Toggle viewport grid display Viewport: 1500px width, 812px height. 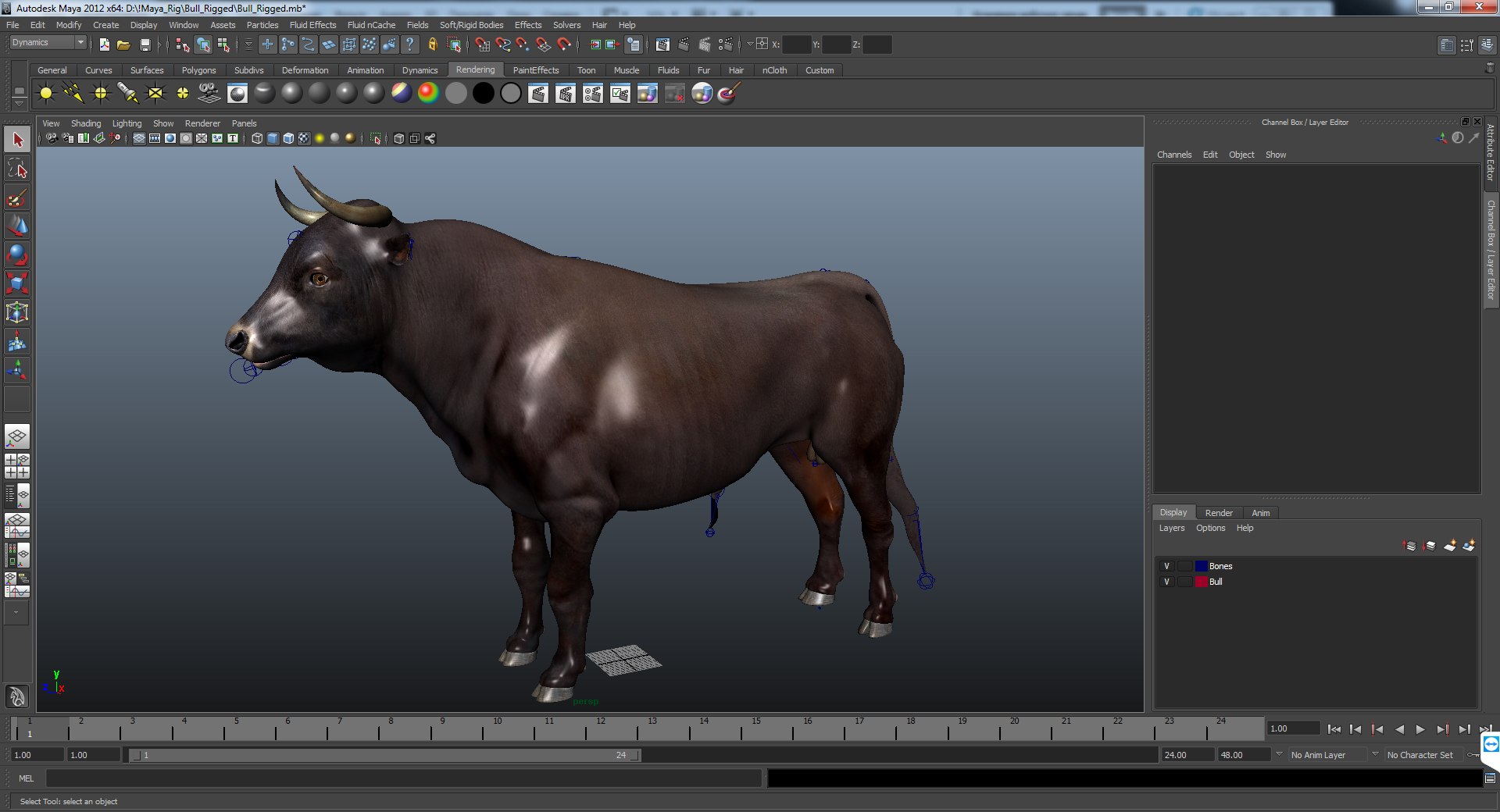[x=139, y=138]
